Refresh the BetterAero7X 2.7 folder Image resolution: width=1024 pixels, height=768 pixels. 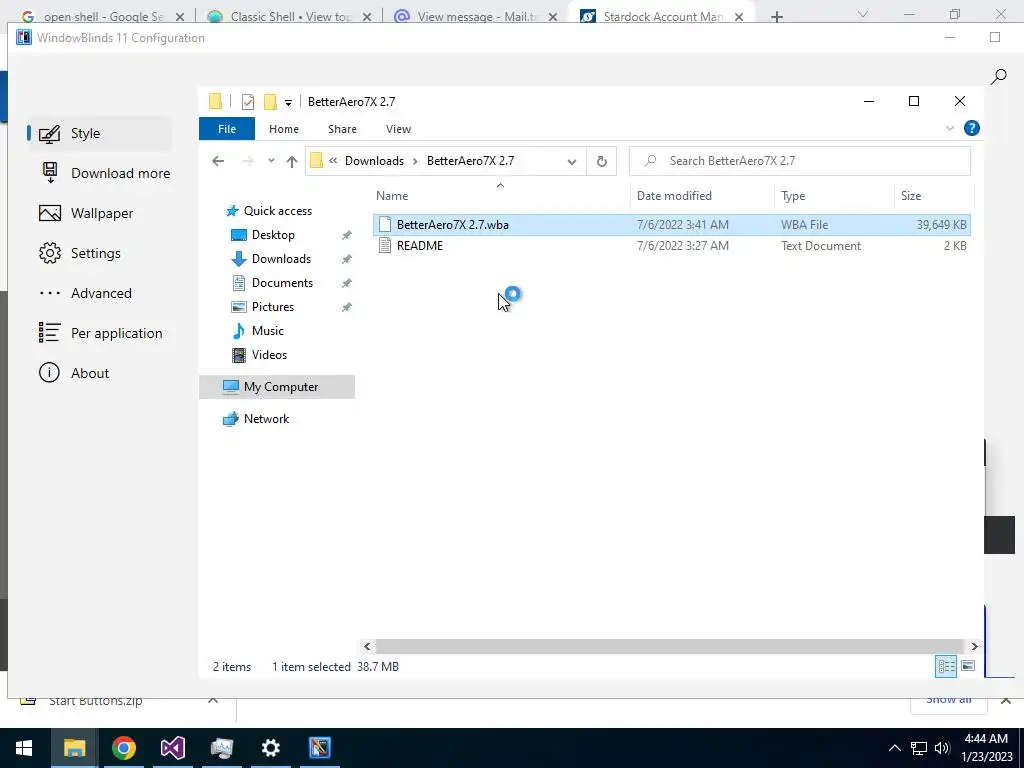tap(601, 161)
